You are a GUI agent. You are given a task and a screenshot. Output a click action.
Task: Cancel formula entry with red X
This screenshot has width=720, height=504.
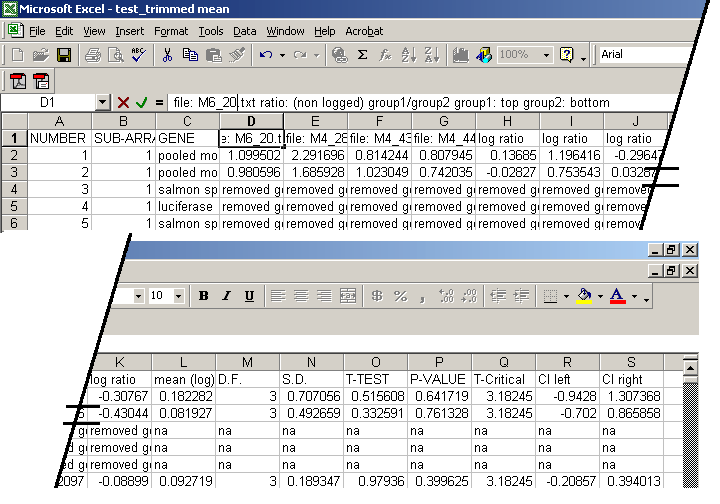[123, 102]
